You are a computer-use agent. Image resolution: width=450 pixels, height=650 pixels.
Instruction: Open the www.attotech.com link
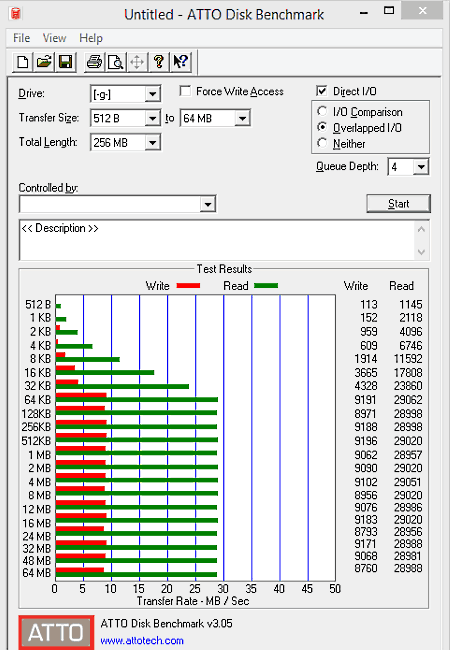point(142,640)
